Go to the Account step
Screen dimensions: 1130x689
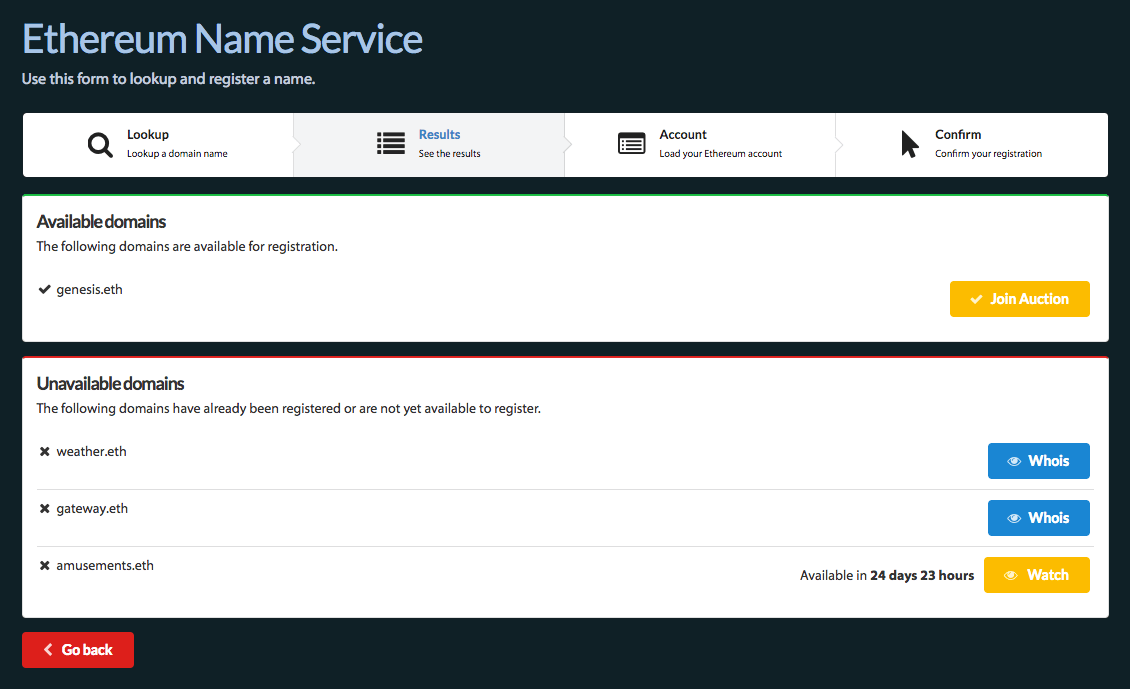(x=700, y=145)
